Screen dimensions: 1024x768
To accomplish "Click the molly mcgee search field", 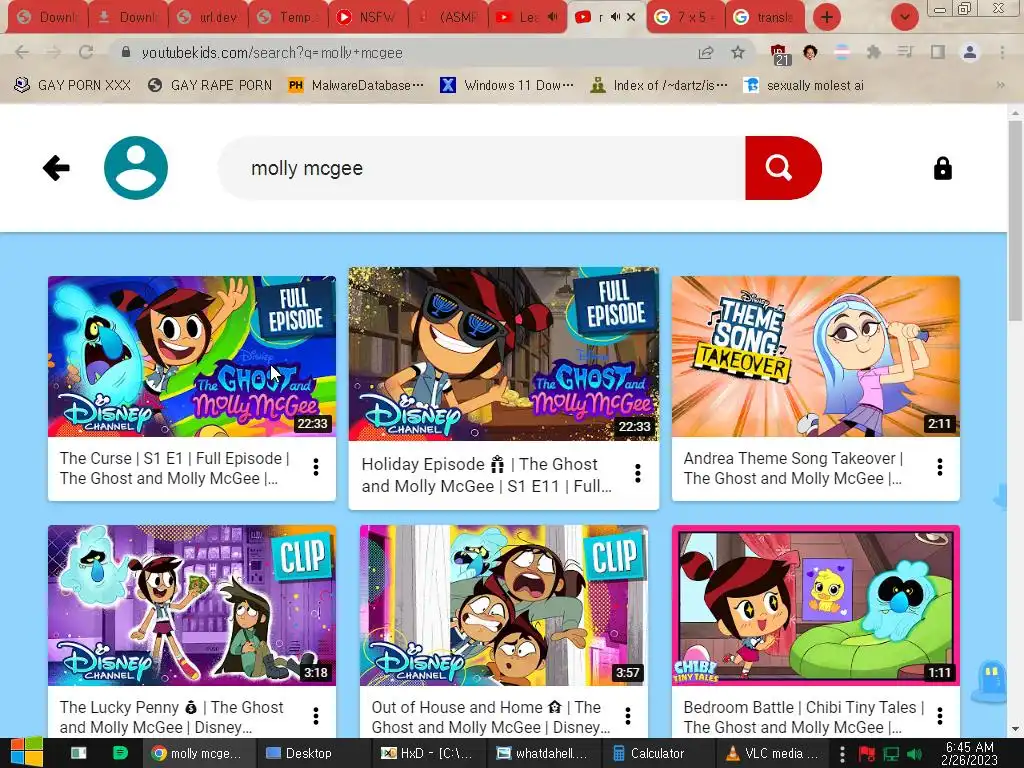I will (481, 168).
